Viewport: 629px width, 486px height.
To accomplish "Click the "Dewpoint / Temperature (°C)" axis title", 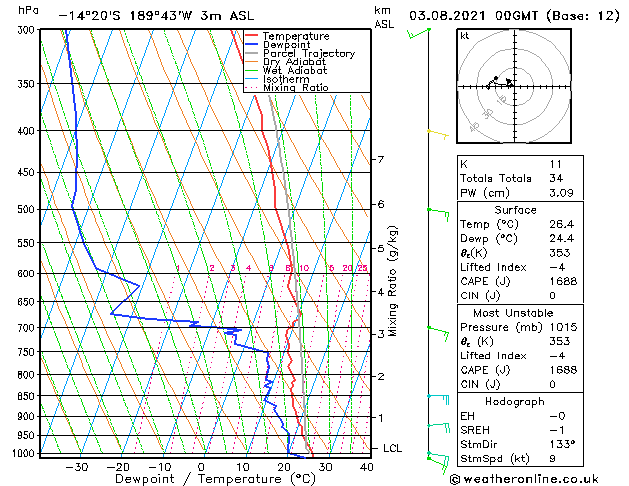I will click(x=215, y=479).
